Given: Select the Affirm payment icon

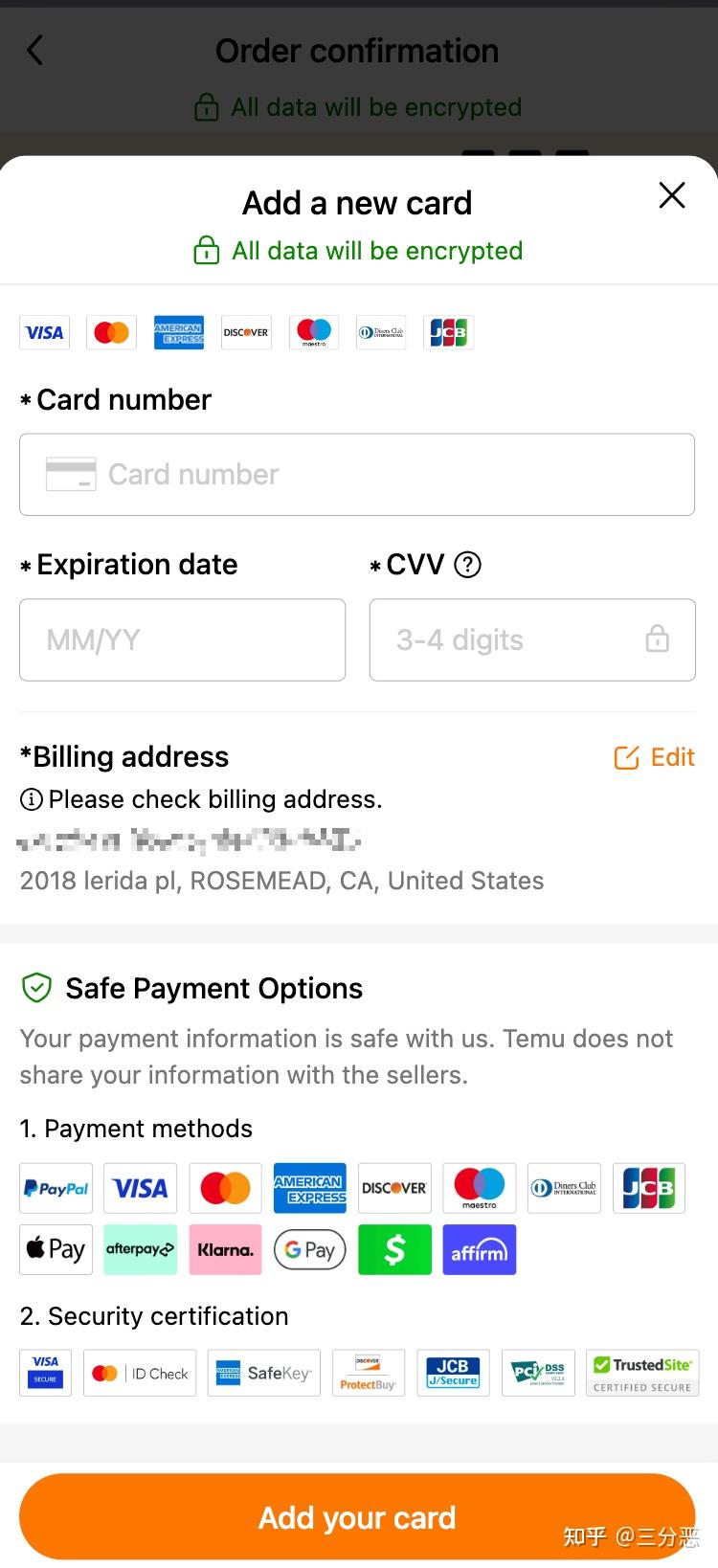Looking at the screenshot, I should [x=480, y=1249].
